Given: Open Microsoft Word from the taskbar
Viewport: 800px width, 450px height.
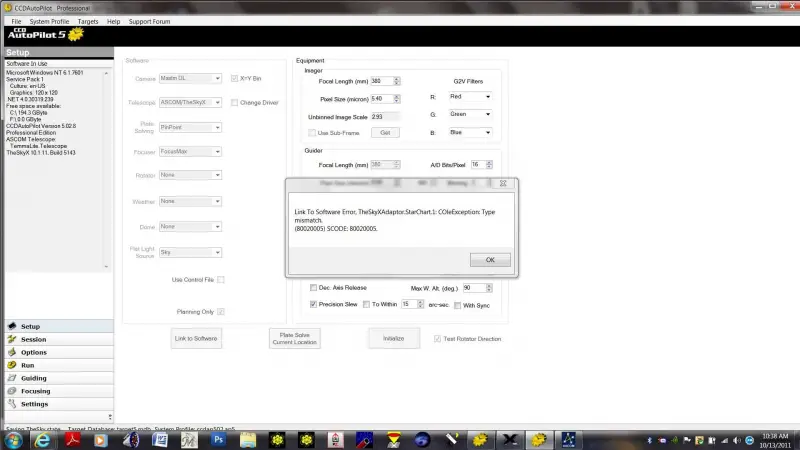Looking at the screenshot, I should [x=160, y=440].
